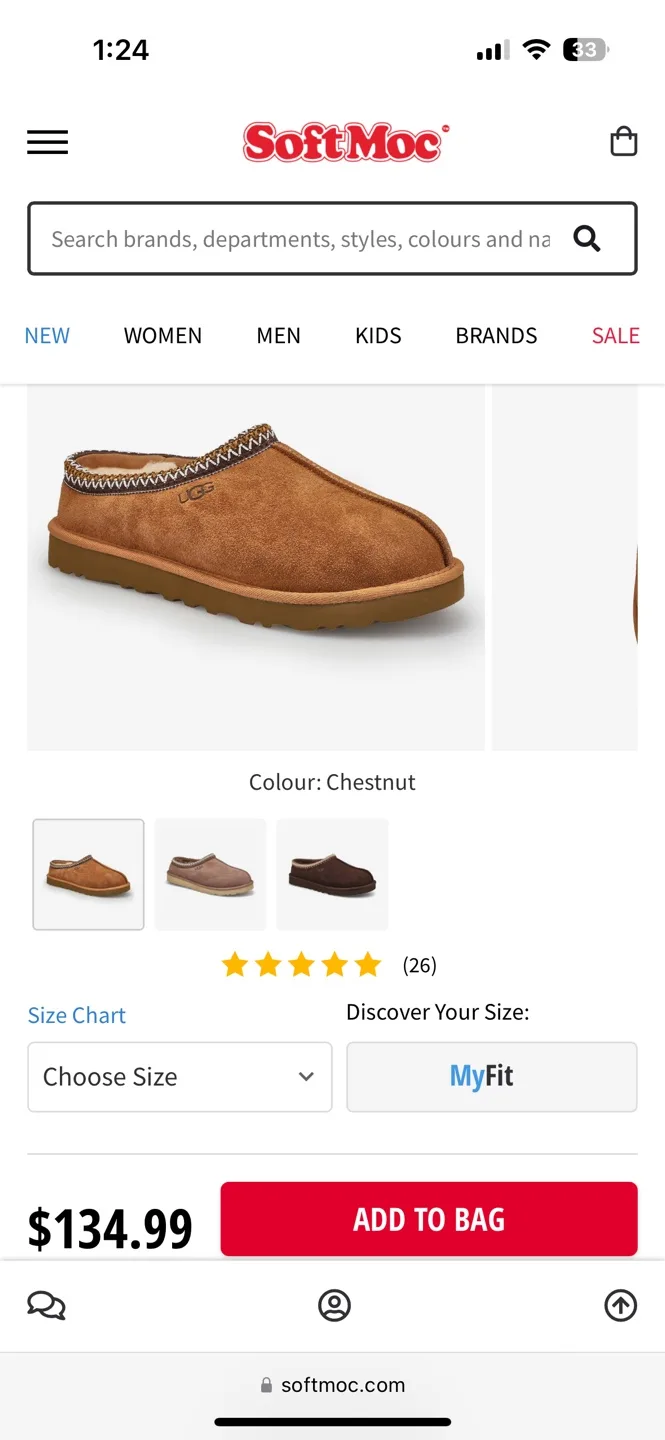Open the hamburger navigation menu

(x=47, y=142)
